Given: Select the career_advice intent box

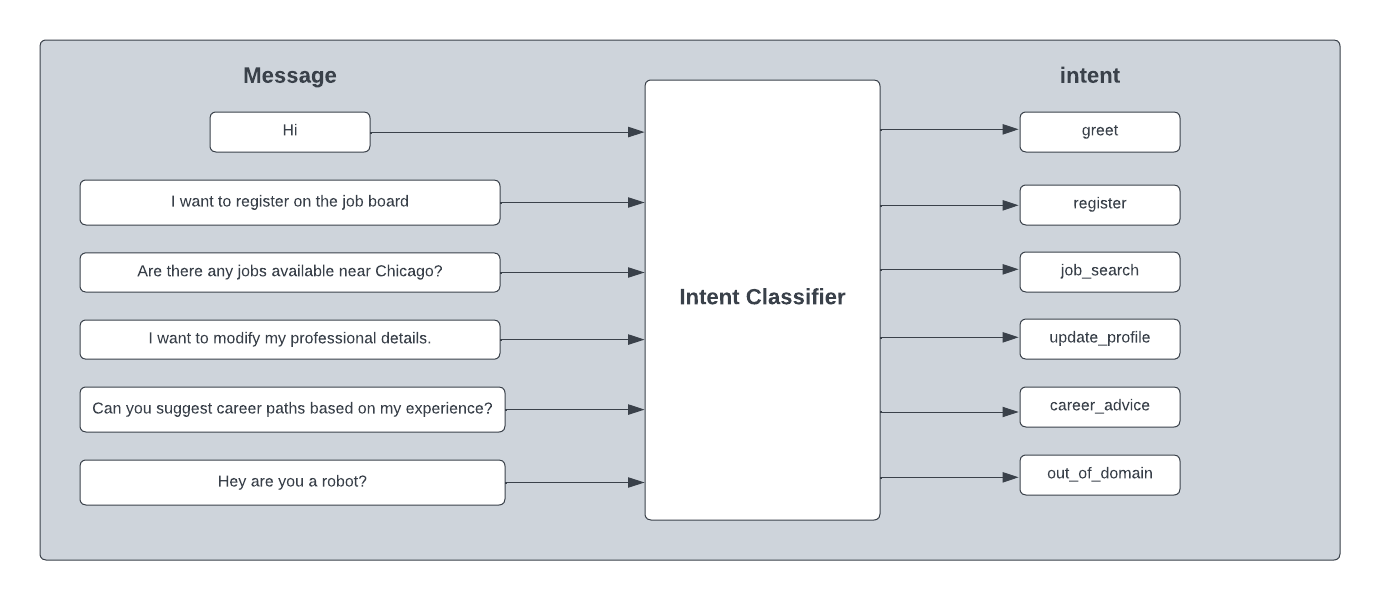Looking at the screenshot, I should [1099, 406].
